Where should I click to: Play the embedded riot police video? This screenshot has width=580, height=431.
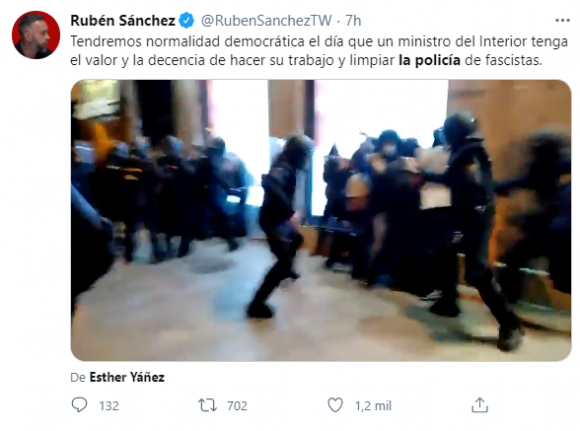tap(321, 220)
